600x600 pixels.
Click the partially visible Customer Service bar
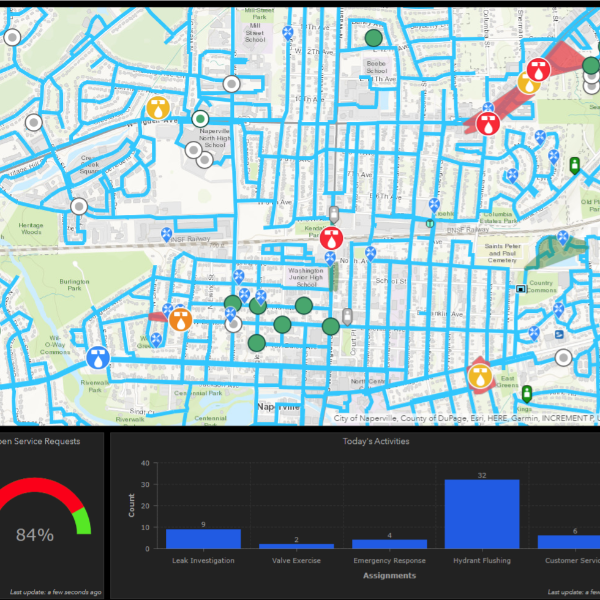(569, 542)
